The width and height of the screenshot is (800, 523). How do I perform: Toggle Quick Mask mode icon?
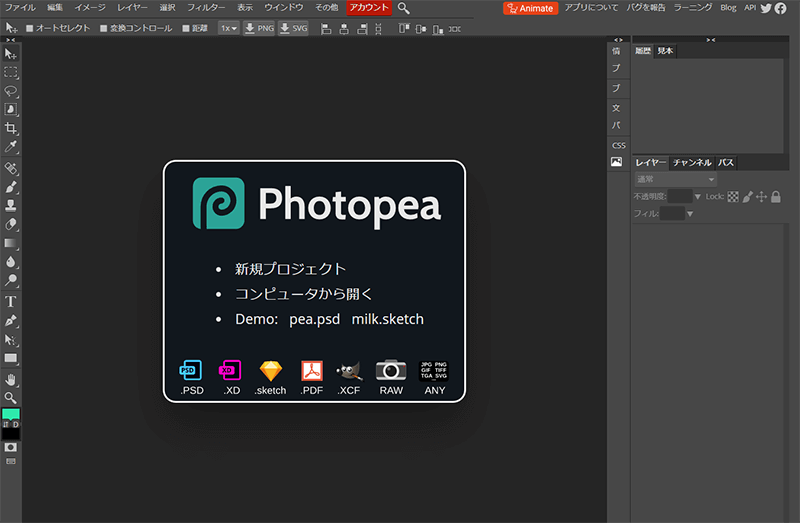11,447
